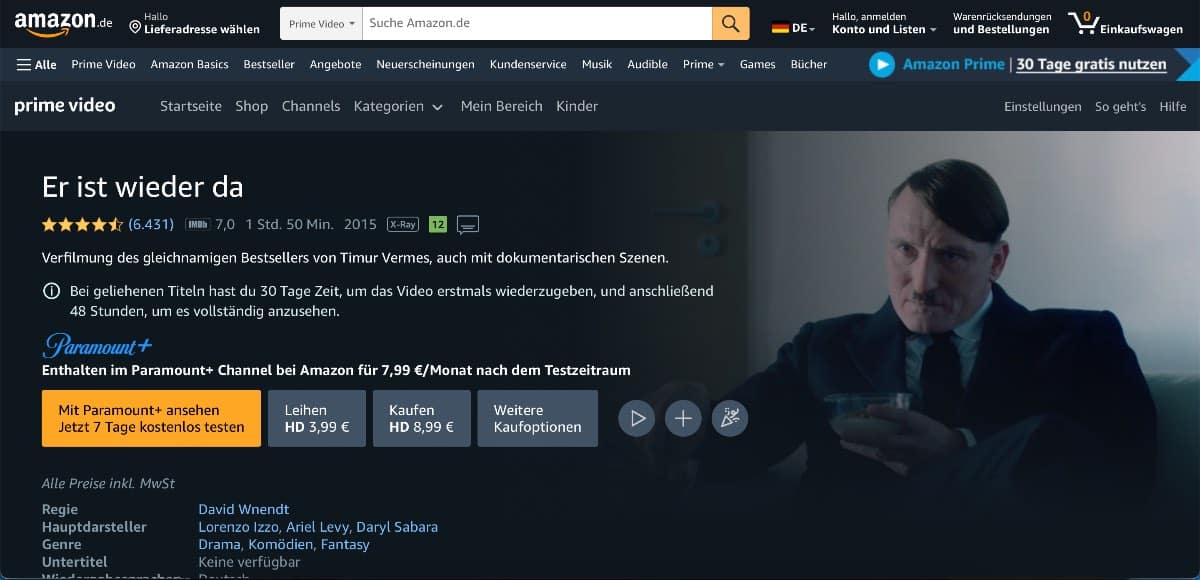Image resolution: width=1200 pixels, height=580 pixels.
Task: Open the Alle hamburger menu
Action: (37, 64)
